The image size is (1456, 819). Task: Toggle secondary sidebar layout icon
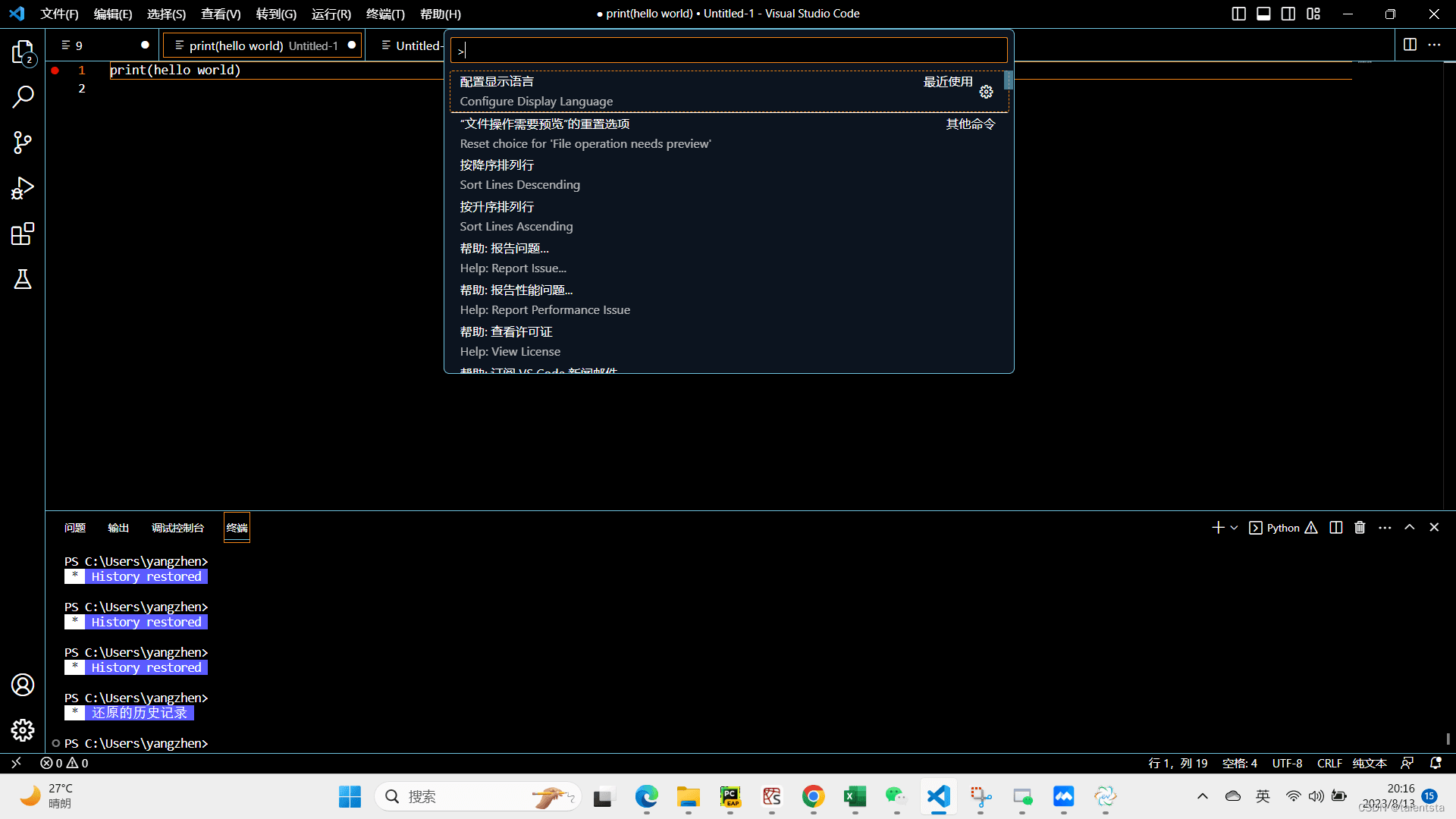coord(1288,14)
